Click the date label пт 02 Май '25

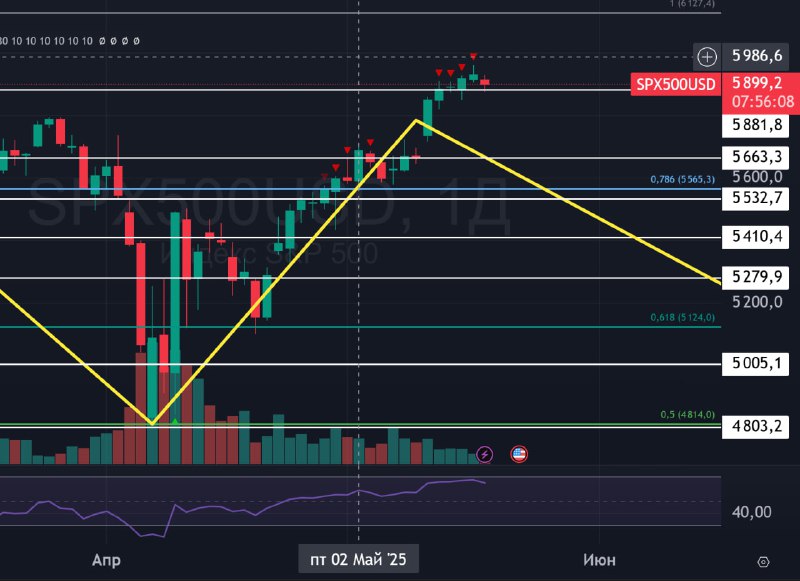point(358,560)
